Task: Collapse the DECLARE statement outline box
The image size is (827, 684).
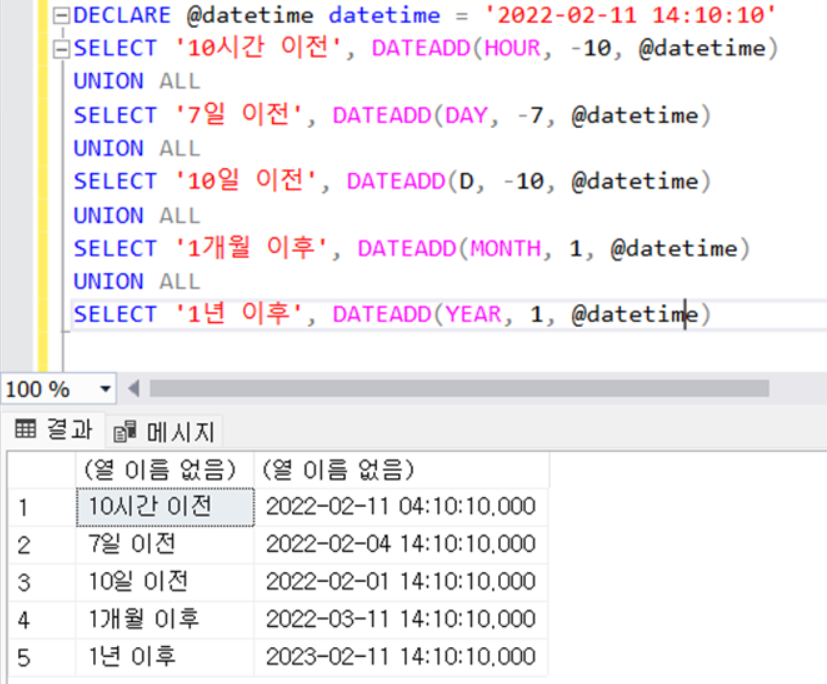Action: 61,16
